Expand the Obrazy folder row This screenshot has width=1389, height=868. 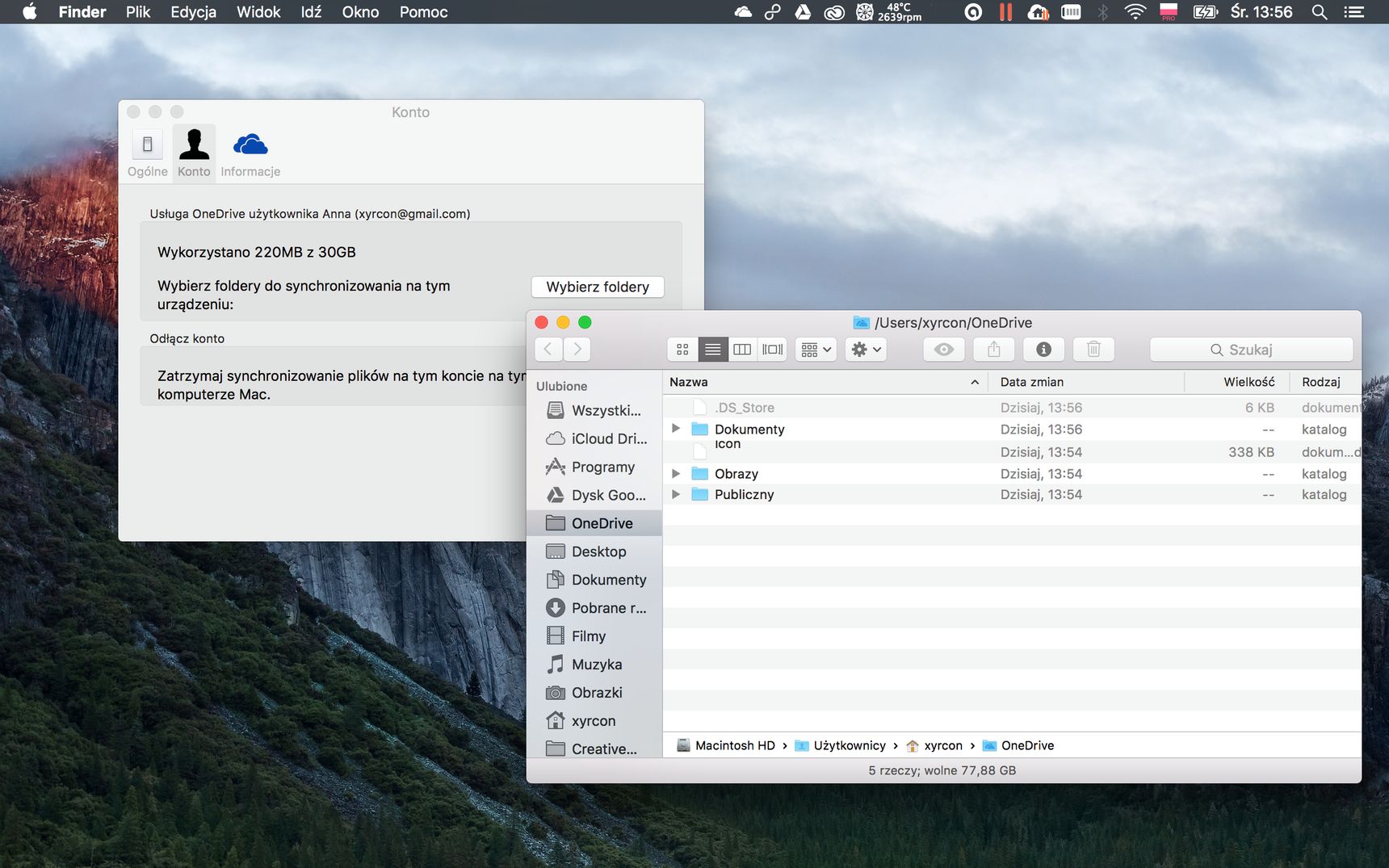point(676,473)
